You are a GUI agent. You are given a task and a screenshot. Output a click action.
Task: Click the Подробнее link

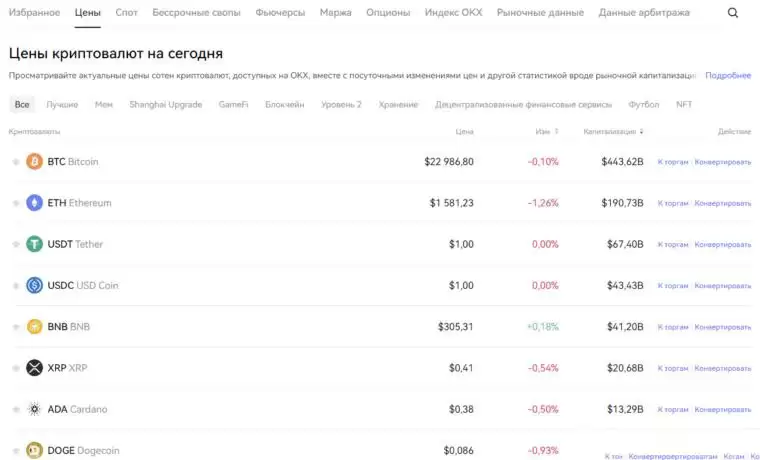coord(728,75)
